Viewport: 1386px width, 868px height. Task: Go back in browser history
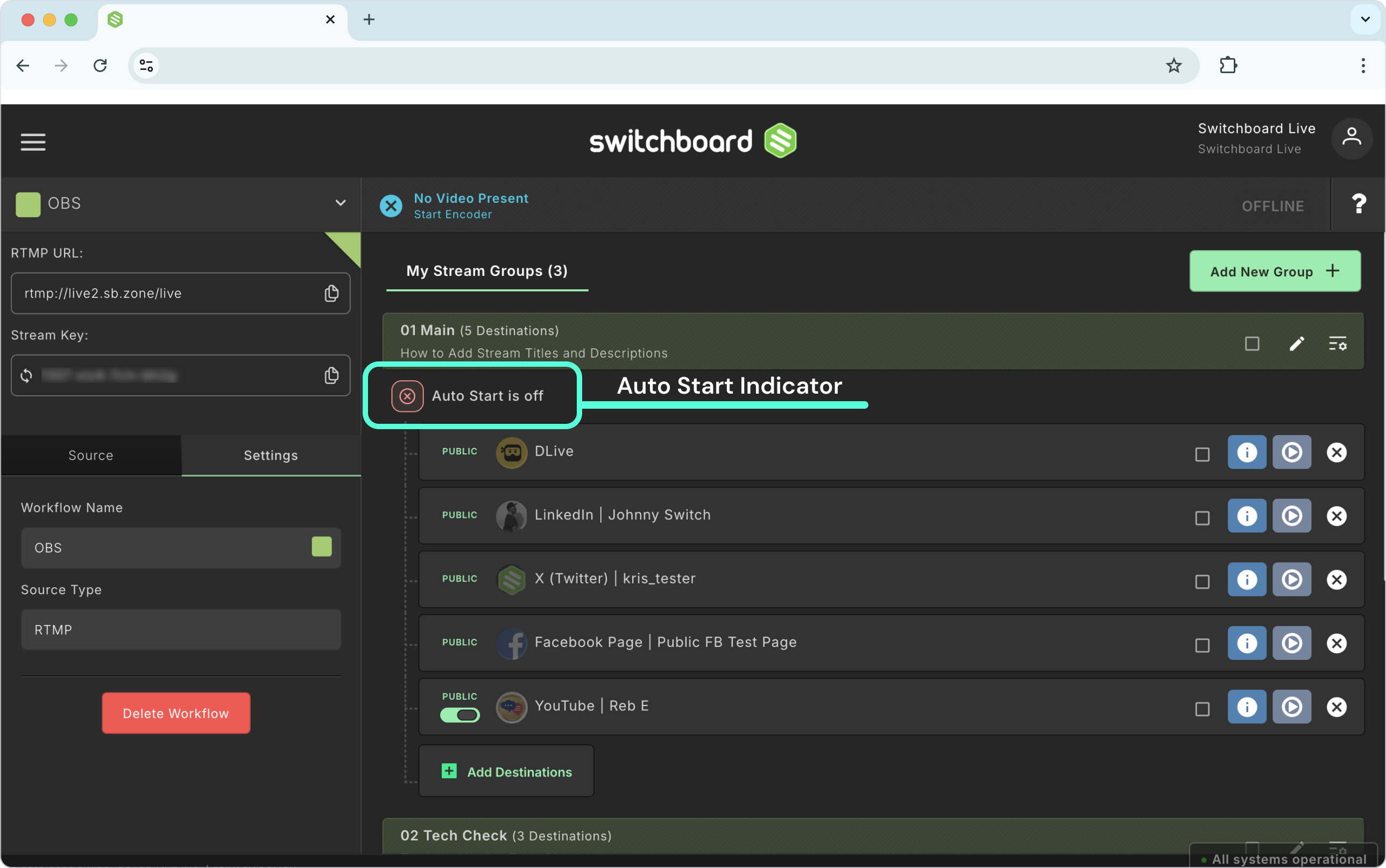23,66
